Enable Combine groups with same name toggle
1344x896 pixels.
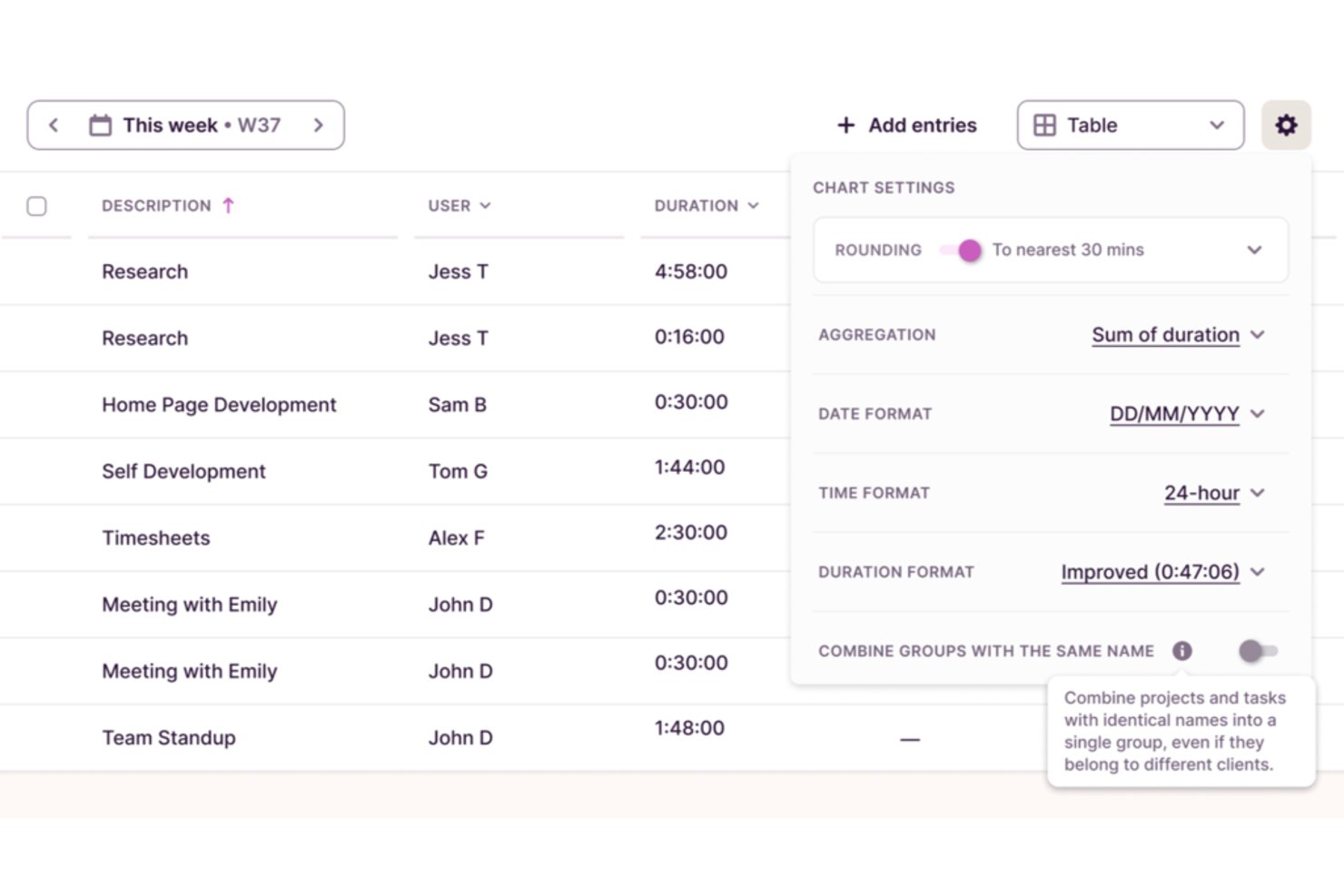click(1258, 651)
